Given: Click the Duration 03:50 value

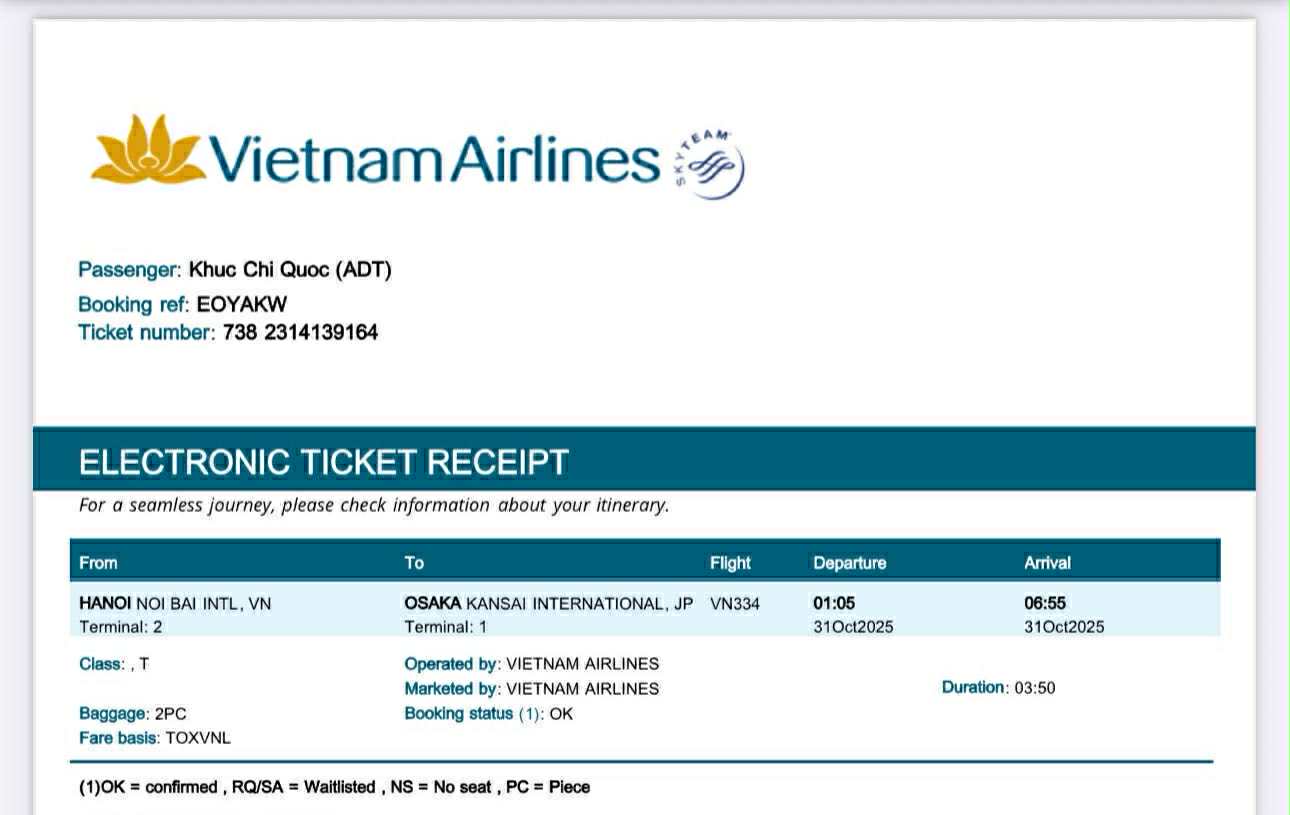Looking at the screenshot, I should [x=1035, y=688].
